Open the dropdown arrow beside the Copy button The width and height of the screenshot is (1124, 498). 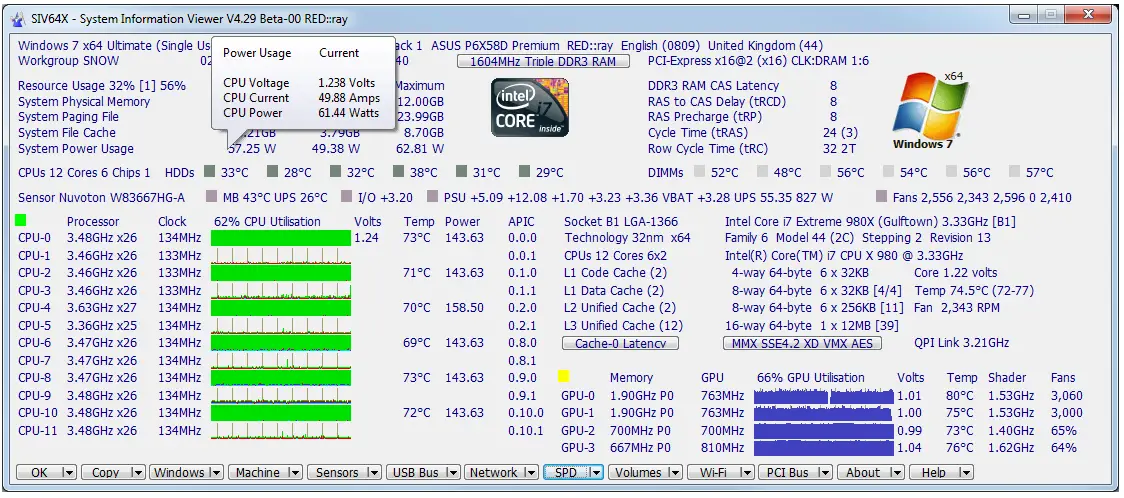point(138,472)
